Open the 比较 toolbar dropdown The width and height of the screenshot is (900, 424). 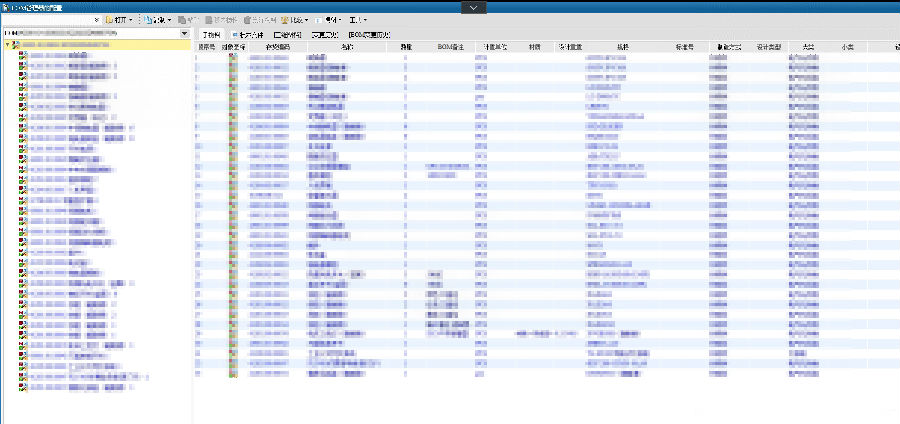coord(296,20)
